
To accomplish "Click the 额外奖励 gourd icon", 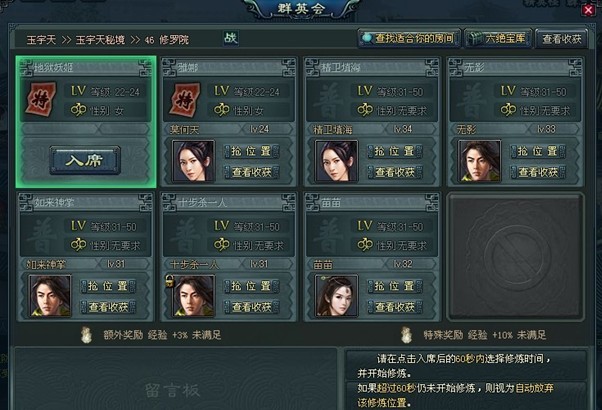I will click(x=86, y=335).
